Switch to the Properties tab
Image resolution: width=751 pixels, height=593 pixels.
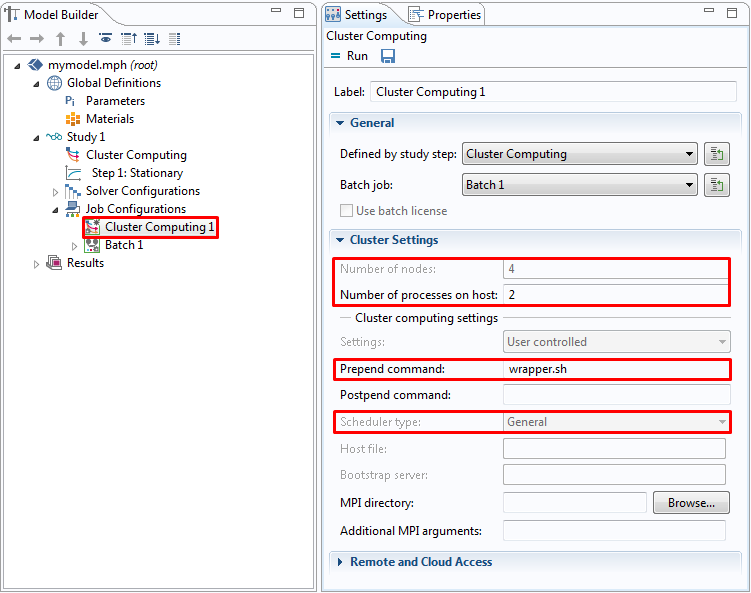pyautogui.click(x=445, y=15)
